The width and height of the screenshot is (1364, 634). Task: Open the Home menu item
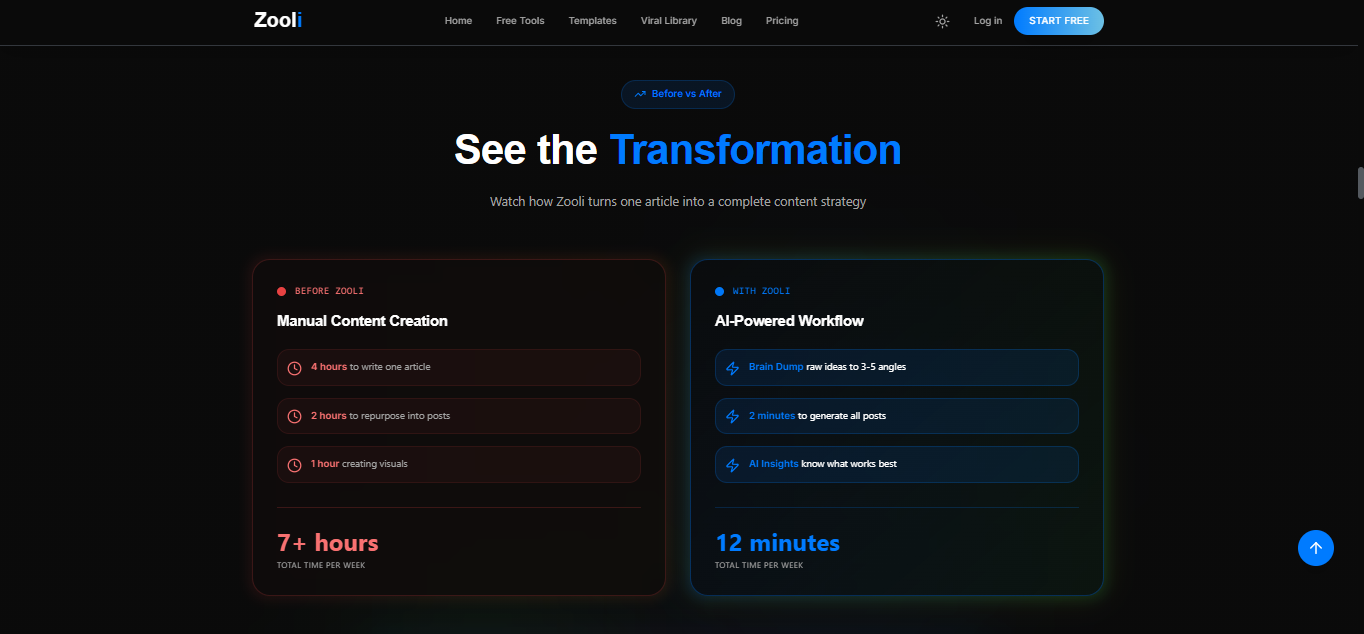[458, 21]
